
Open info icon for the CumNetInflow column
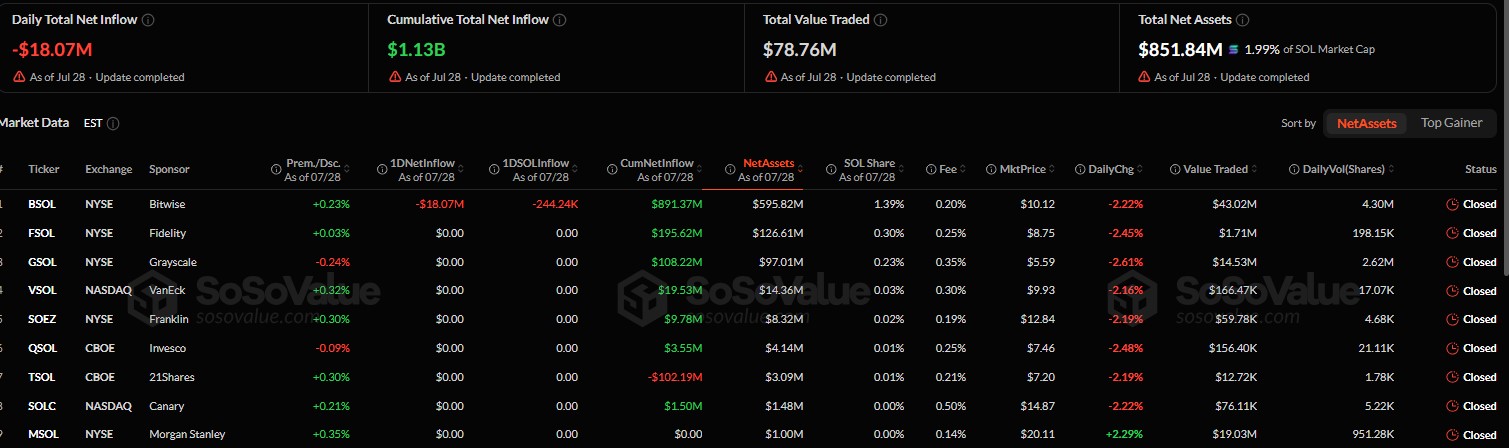coord(610,169)
